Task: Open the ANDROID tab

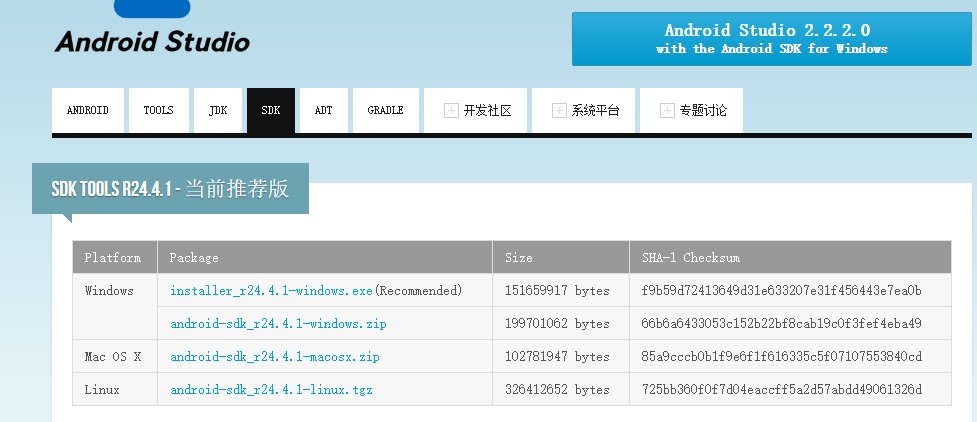Action: [x=88, y=110]
